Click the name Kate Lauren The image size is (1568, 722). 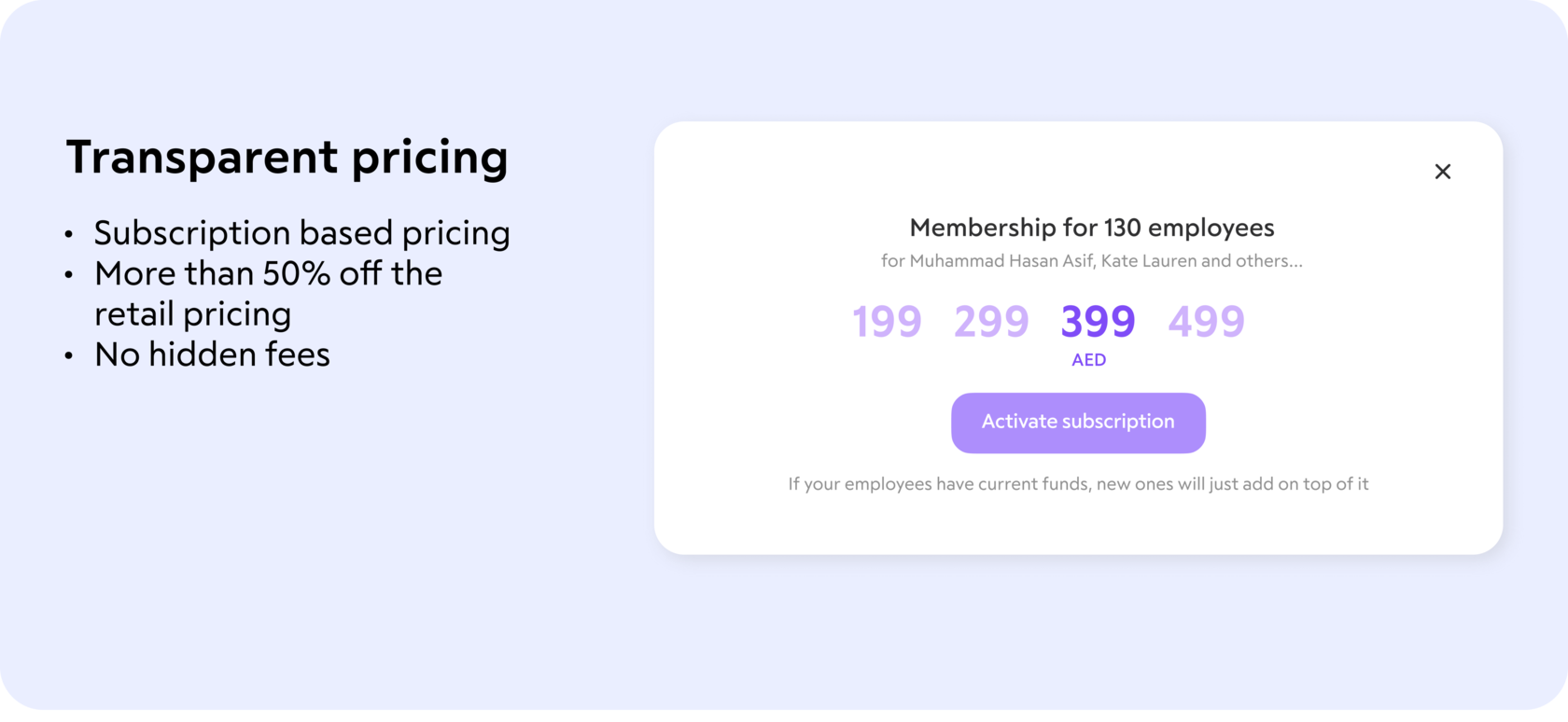click(1148, 261)
